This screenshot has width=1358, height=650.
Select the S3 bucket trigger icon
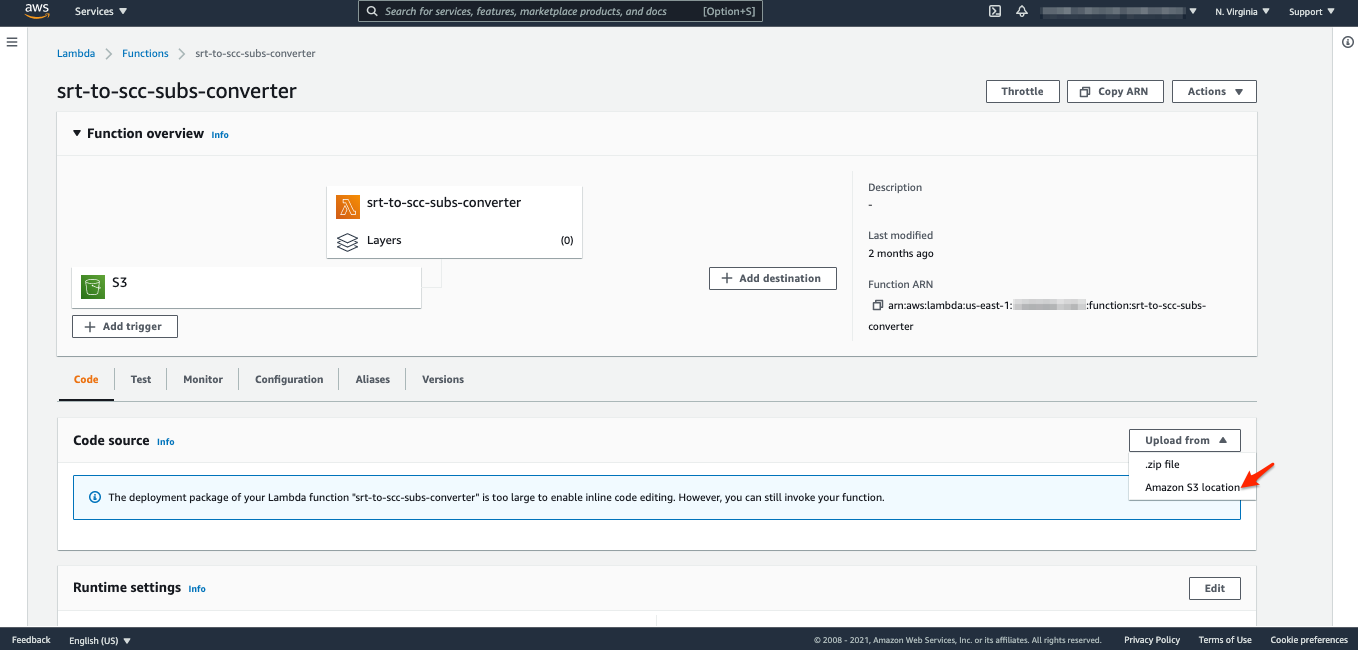93,287
